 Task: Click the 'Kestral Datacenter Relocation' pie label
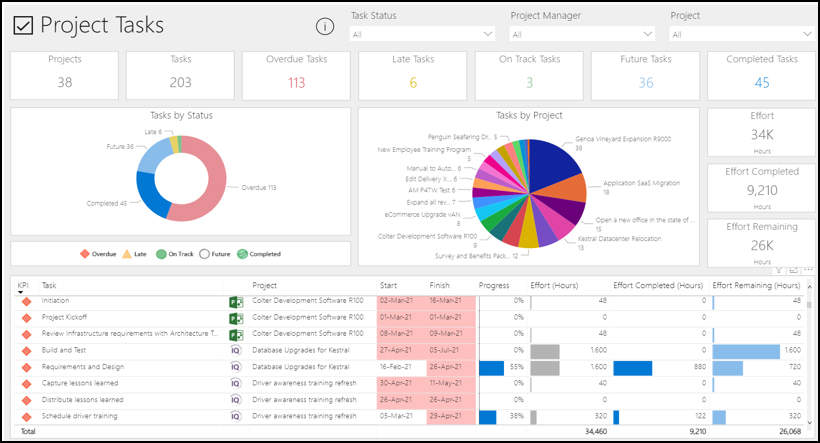coord(619,239)
